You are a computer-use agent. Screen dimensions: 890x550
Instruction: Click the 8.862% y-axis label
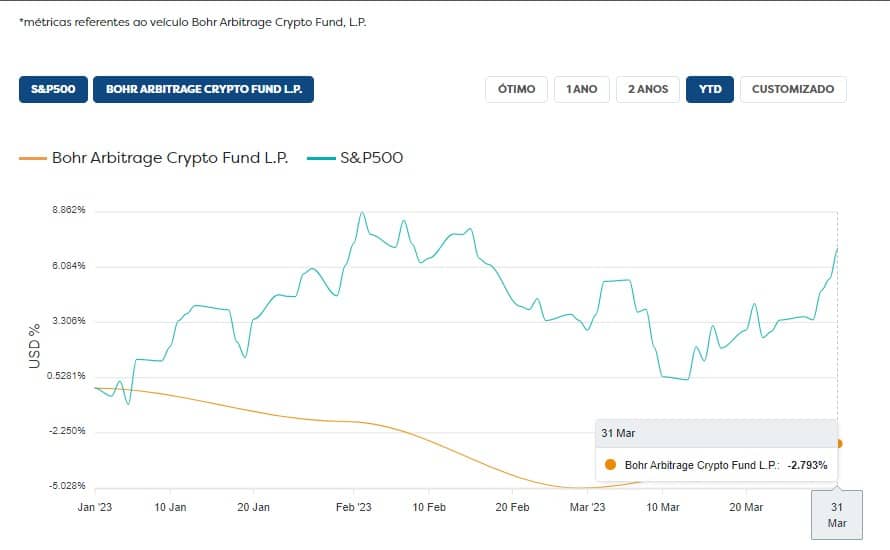[x=69, y=210]
